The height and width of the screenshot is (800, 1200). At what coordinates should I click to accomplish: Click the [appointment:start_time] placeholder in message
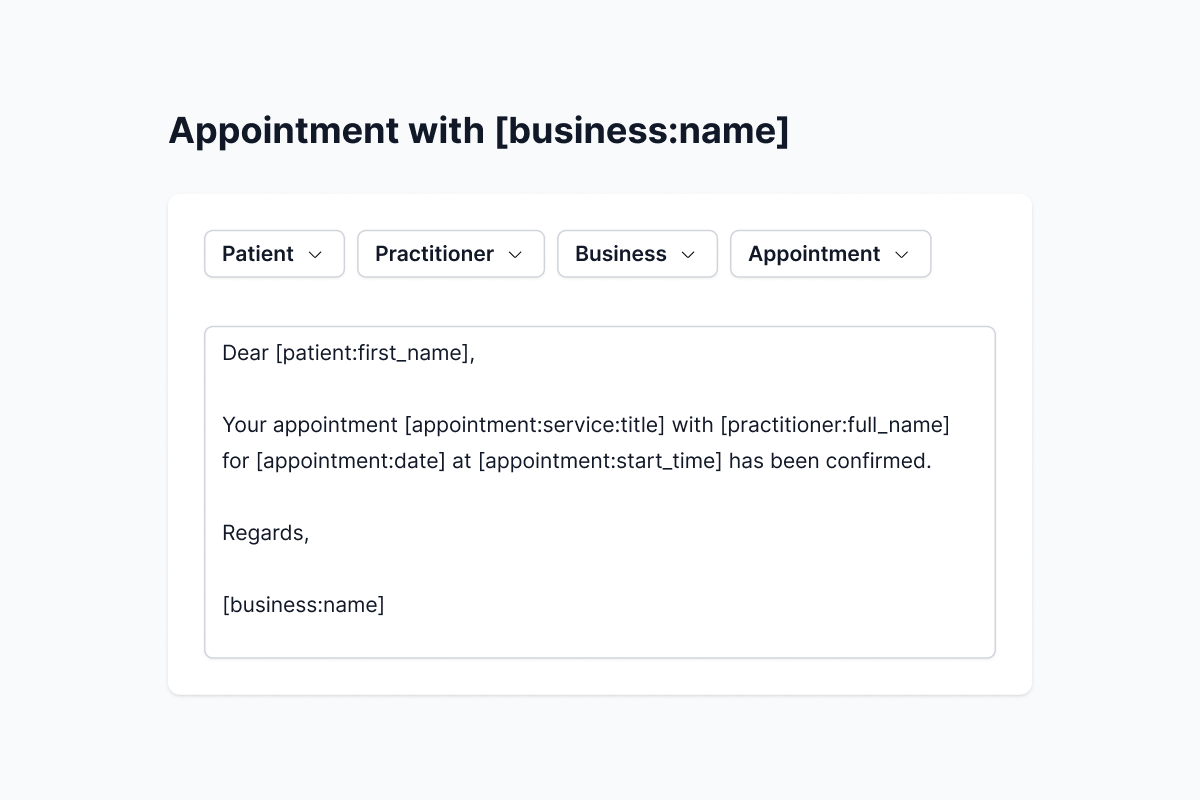(x=599, y=461)
